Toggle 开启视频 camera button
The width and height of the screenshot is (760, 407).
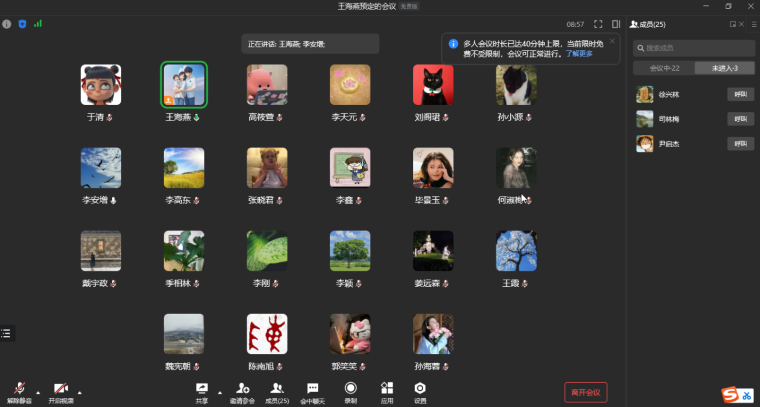tap(60, 391)
